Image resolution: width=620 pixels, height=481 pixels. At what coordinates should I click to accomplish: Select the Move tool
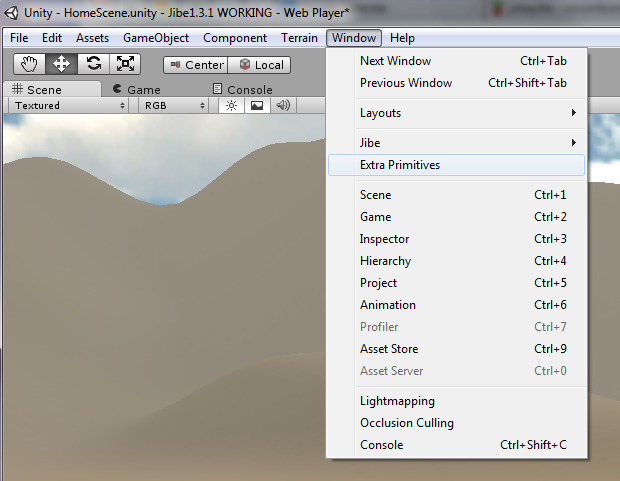[61, 64]
